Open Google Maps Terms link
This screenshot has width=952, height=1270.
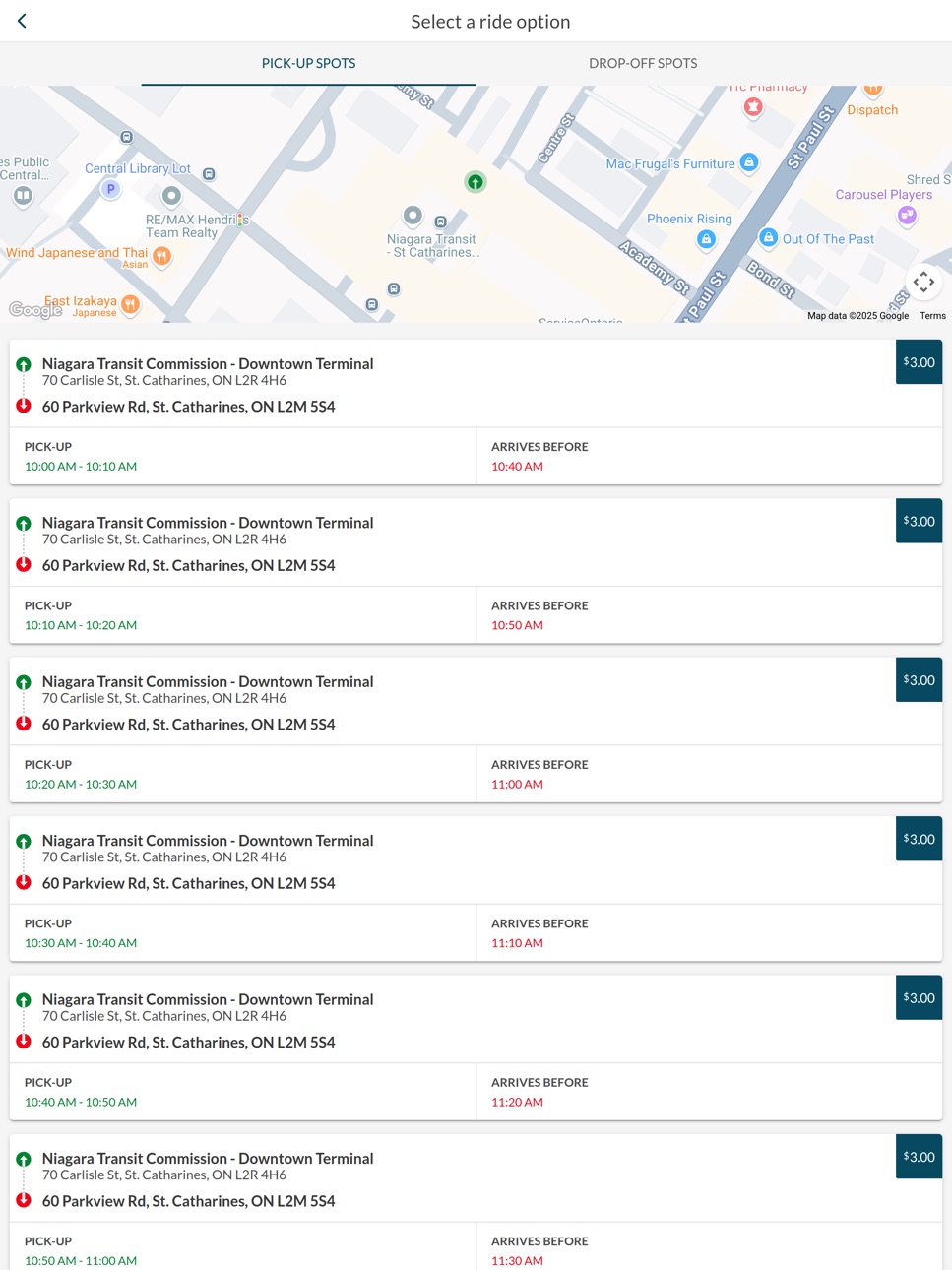[932, 316]
